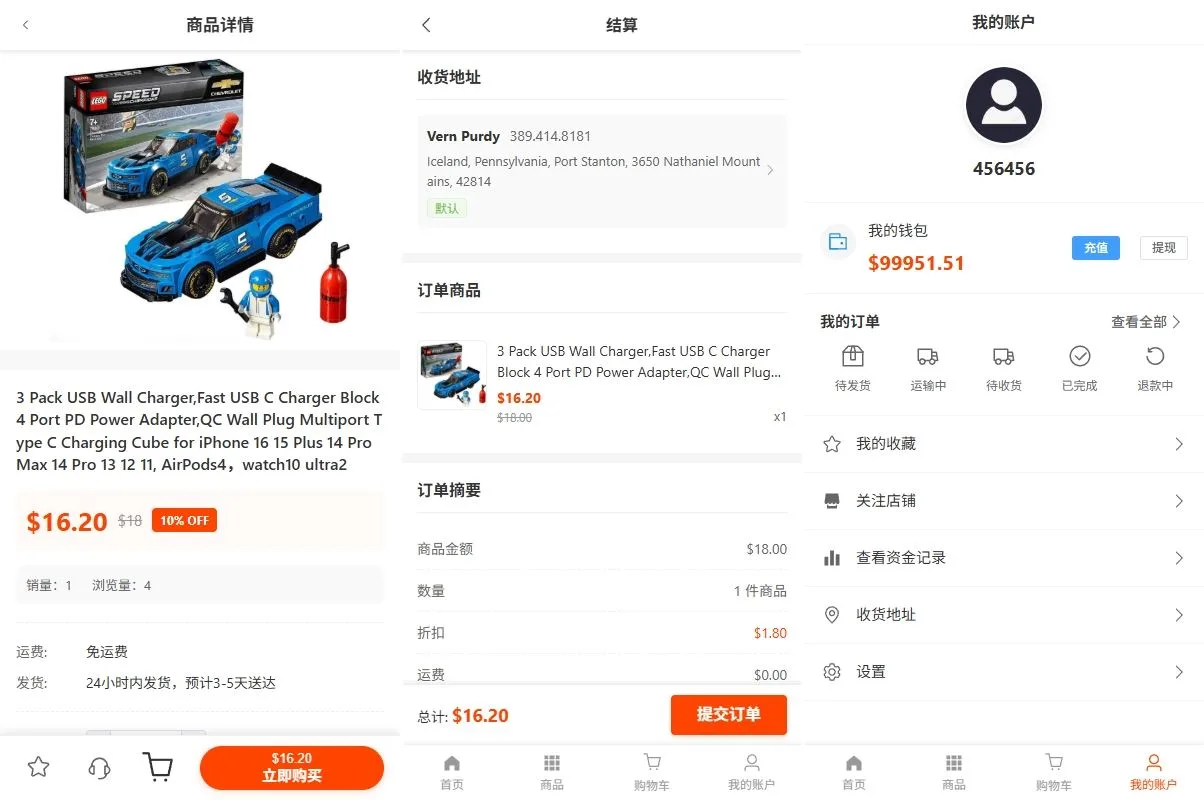Add product to favorites with star icon

(x=38, y=767)
